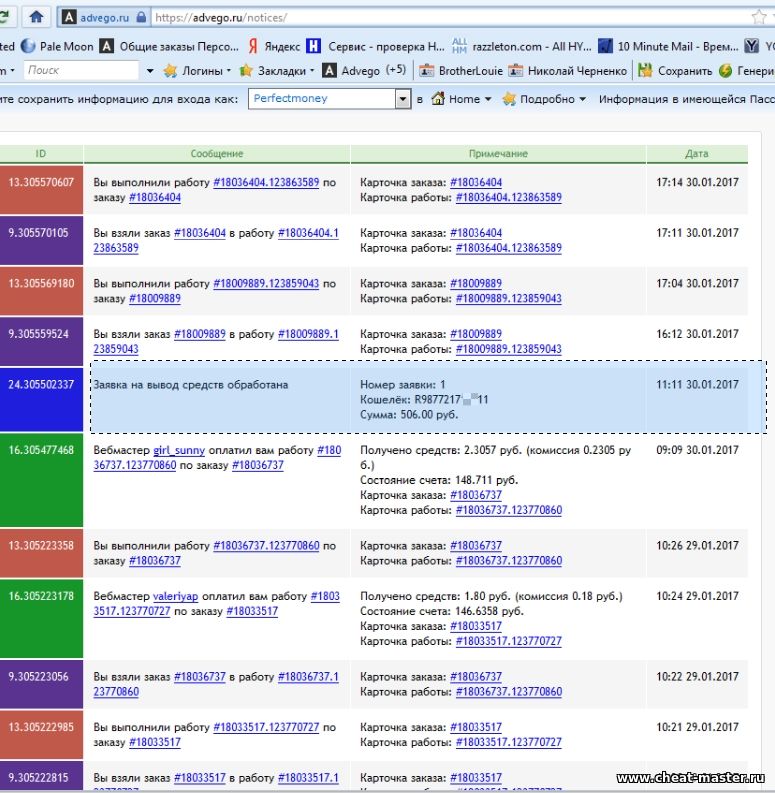
Task: Open the Подробно dropdown
Action: point(545,99)
